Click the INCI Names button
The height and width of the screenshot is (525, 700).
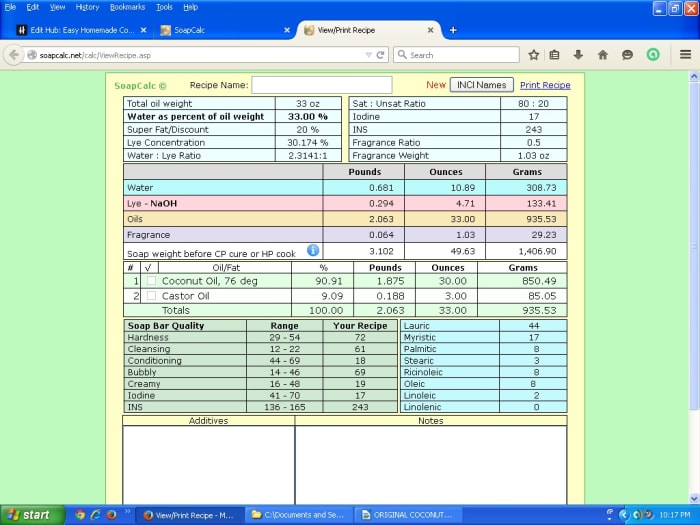pos(482,85)
